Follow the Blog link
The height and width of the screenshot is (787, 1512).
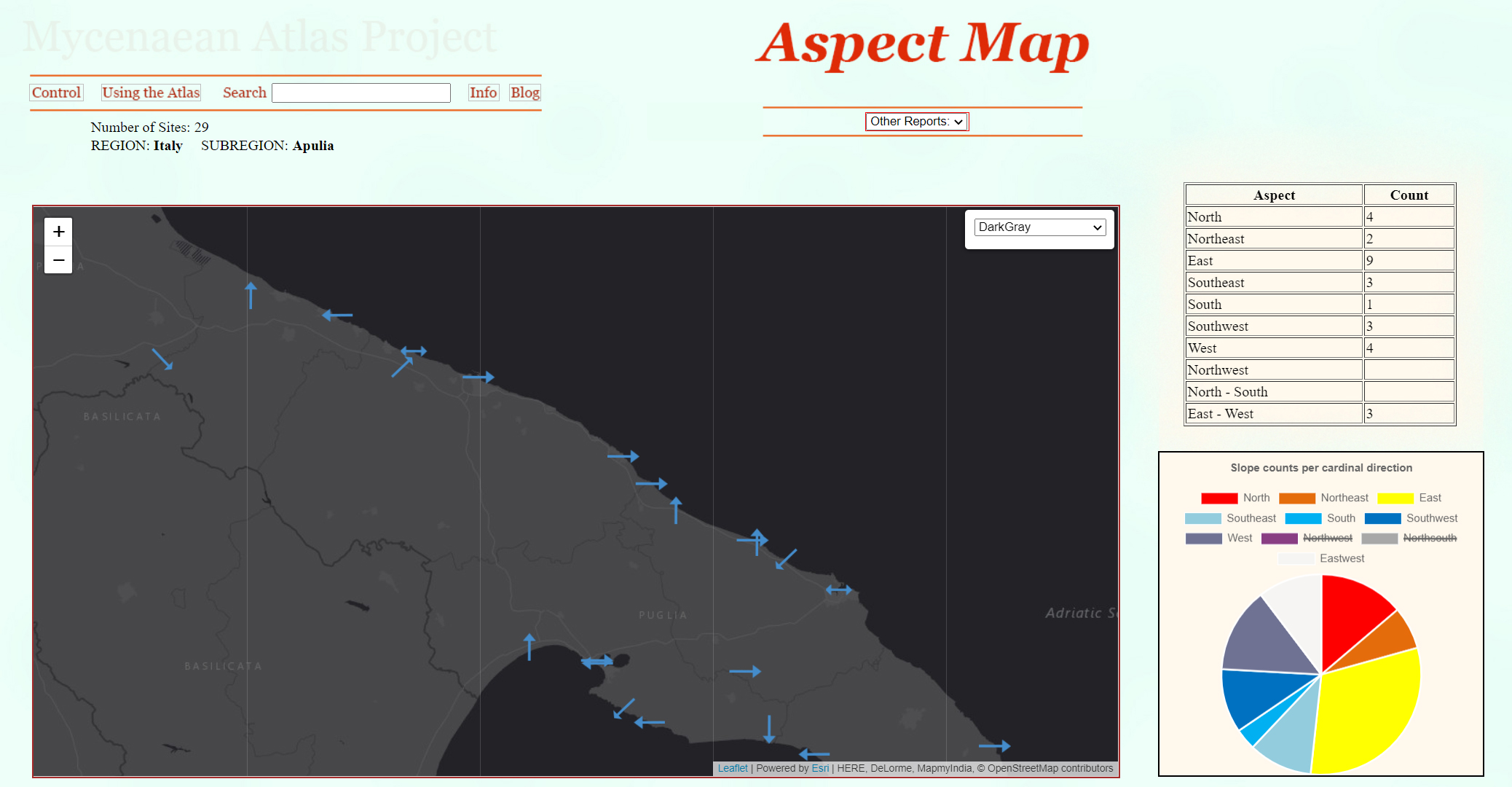[524, 93]
